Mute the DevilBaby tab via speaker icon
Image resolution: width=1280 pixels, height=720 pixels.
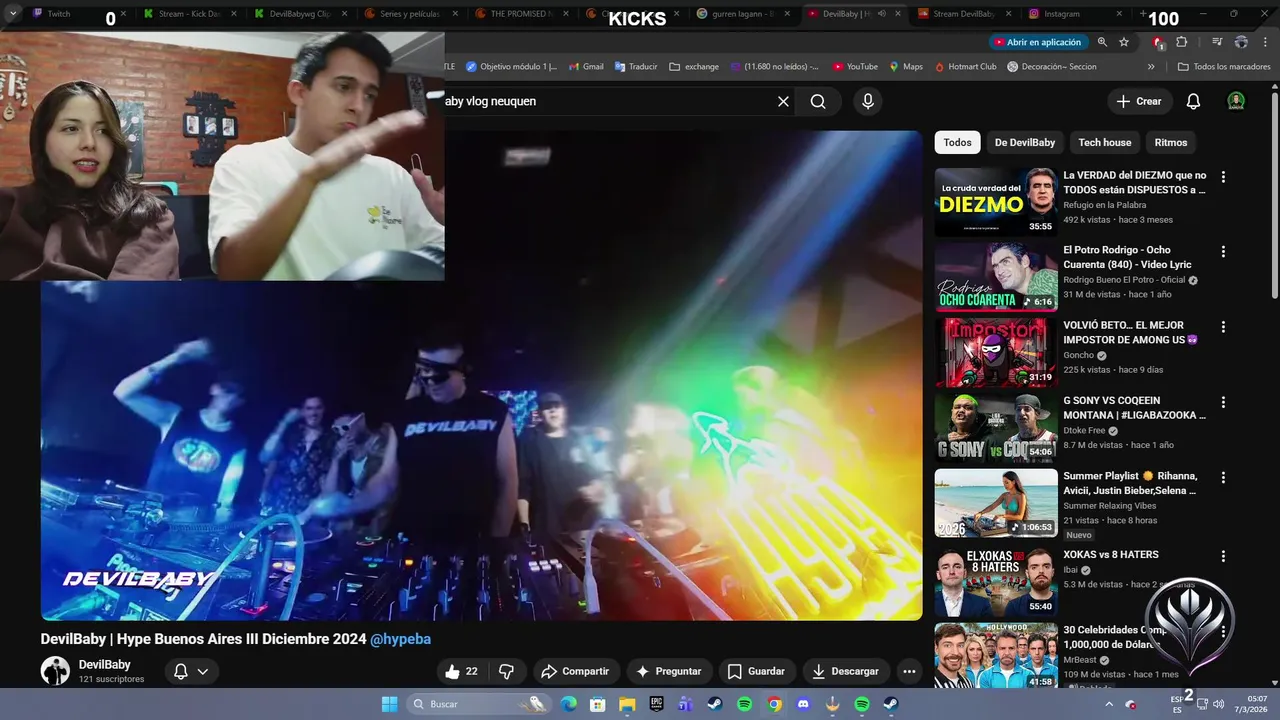pos(881,14)
